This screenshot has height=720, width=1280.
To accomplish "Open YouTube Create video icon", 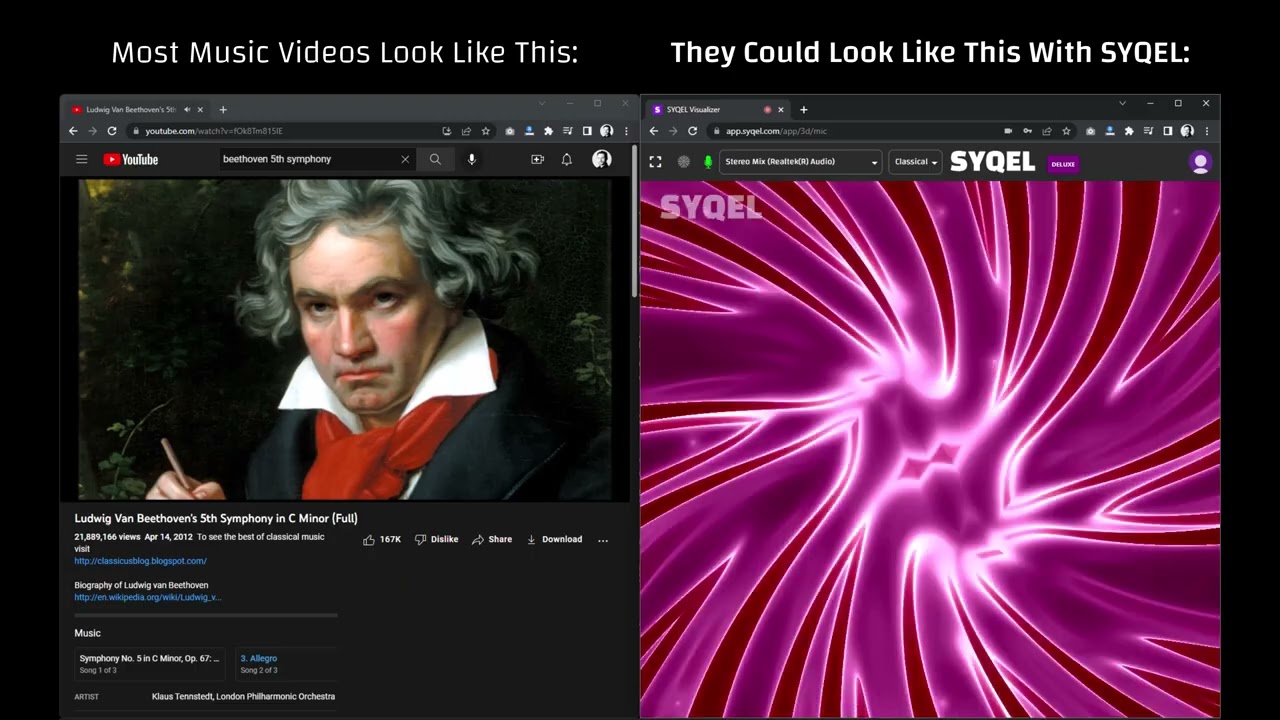I will click(537, 159).
